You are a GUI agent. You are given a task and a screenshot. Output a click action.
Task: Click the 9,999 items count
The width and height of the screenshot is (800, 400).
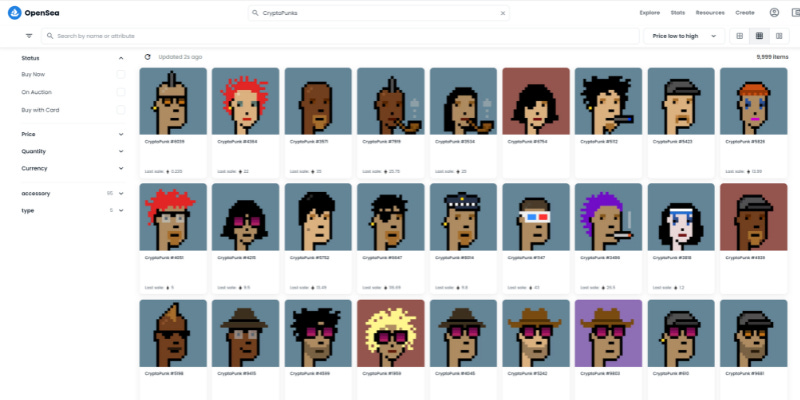(x=772, y=57)
